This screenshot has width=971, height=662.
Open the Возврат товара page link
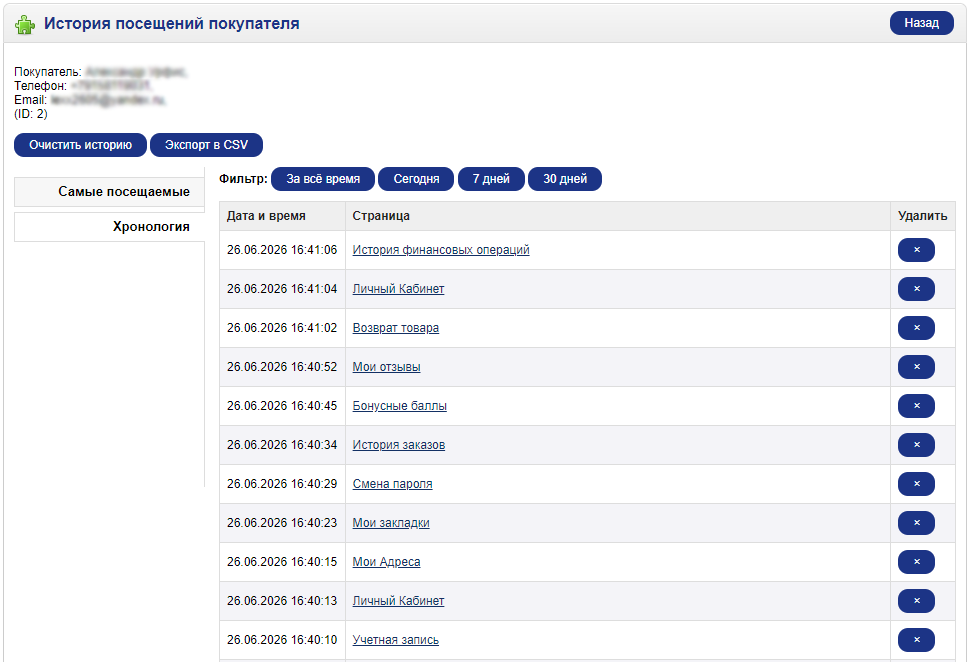click(396, 328)
